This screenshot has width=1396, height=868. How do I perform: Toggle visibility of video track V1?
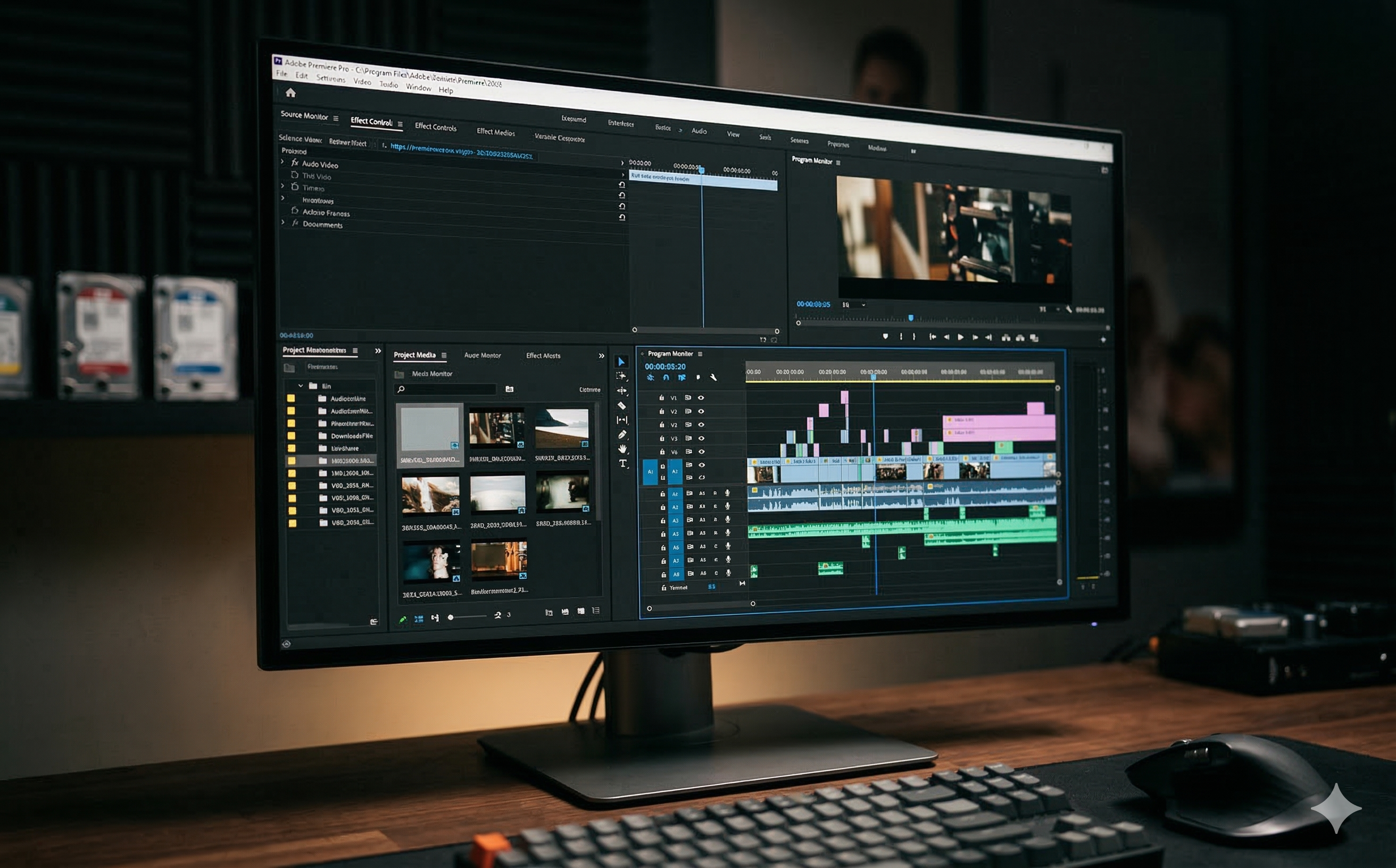(702, 398)
